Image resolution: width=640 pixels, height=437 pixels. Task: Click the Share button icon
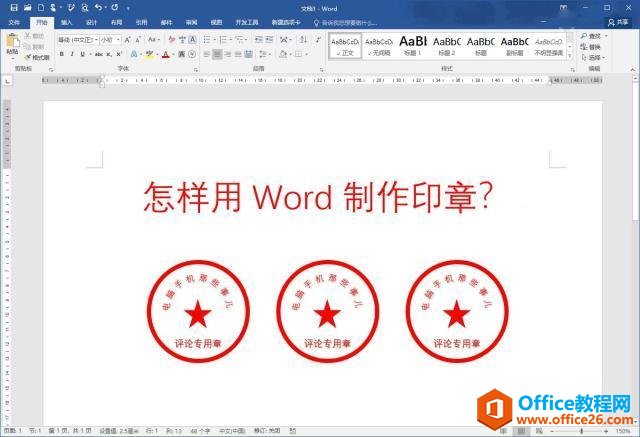tap(618, 22)
